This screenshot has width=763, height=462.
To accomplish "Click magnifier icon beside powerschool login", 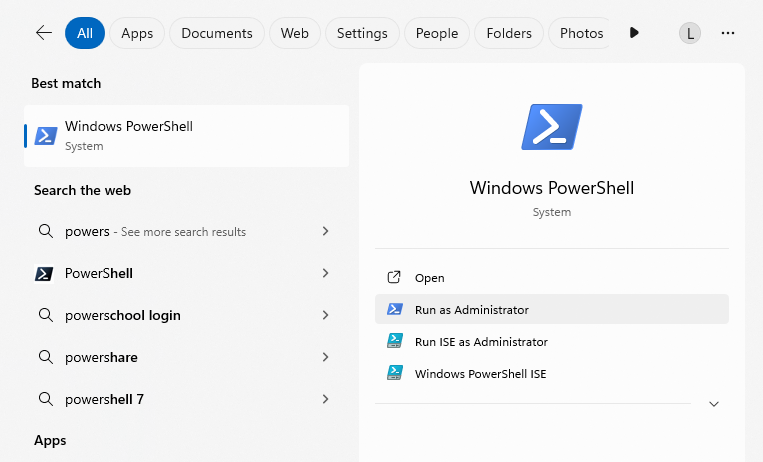I will pyautogui.click(x=46, y=315).
